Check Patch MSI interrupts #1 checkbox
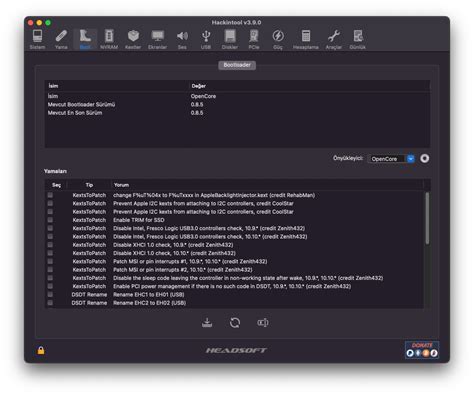 (x=50, y=261)
